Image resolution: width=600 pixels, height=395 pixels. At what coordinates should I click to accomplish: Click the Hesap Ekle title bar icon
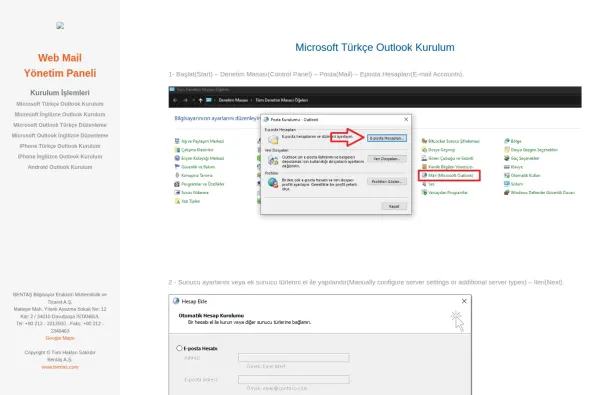pyautogui.click(x=176, y=301)
